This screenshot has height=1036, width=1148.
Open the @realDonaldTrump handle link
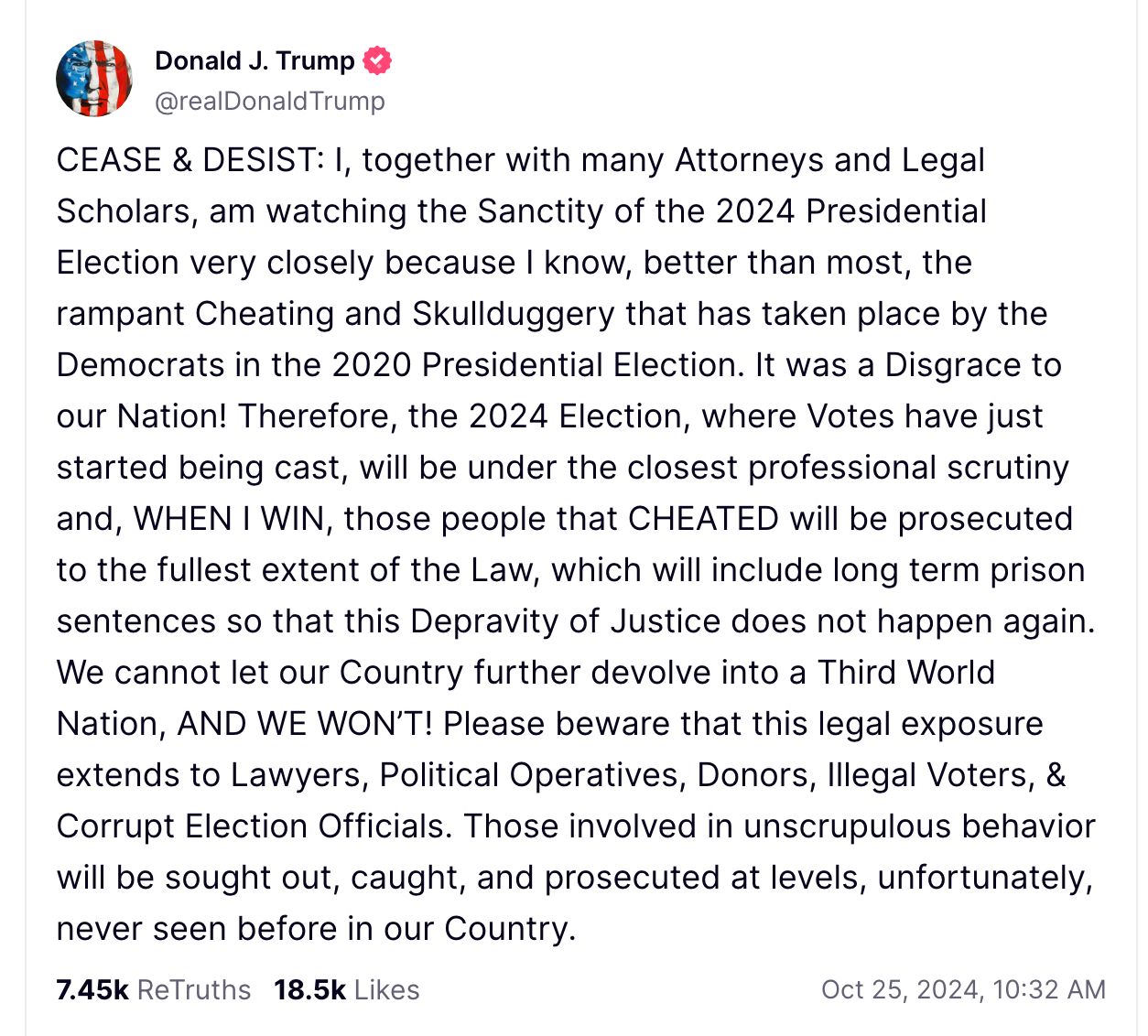pyautogui.click(x=270, y=101)
